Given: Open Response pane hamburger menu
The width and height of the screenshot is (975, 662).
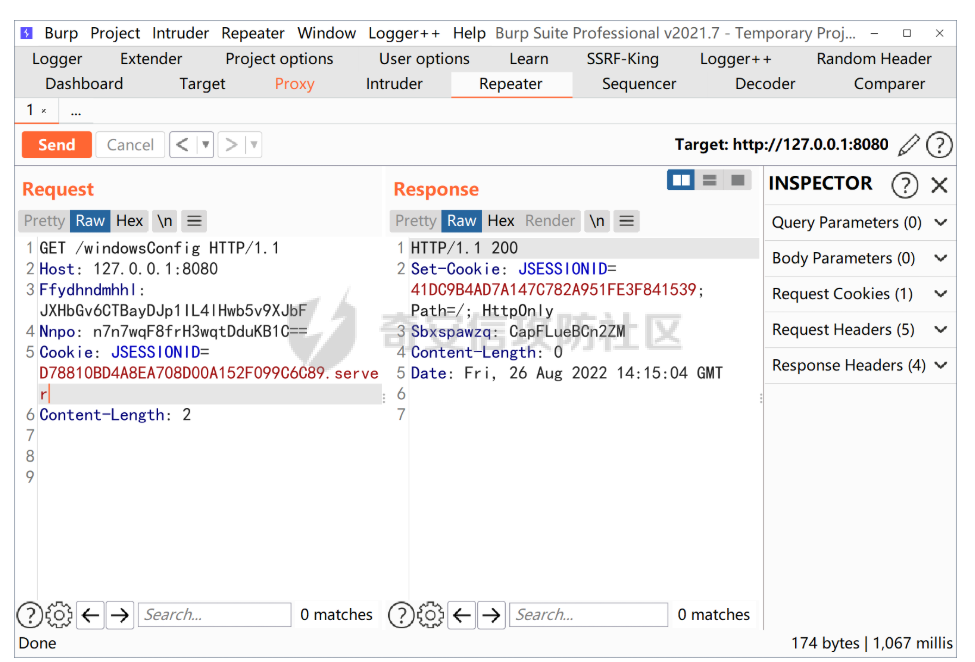Looking at the screenshot, I should pyautogui.click(x=626, y=221).
